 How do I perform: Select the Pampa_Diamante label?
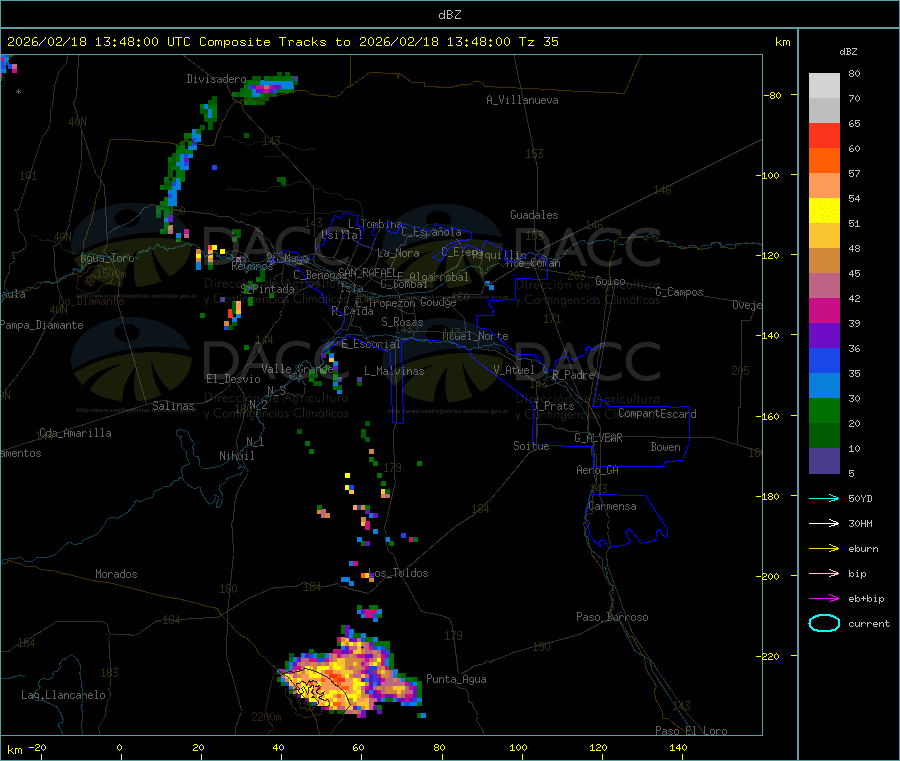point(42,325)
